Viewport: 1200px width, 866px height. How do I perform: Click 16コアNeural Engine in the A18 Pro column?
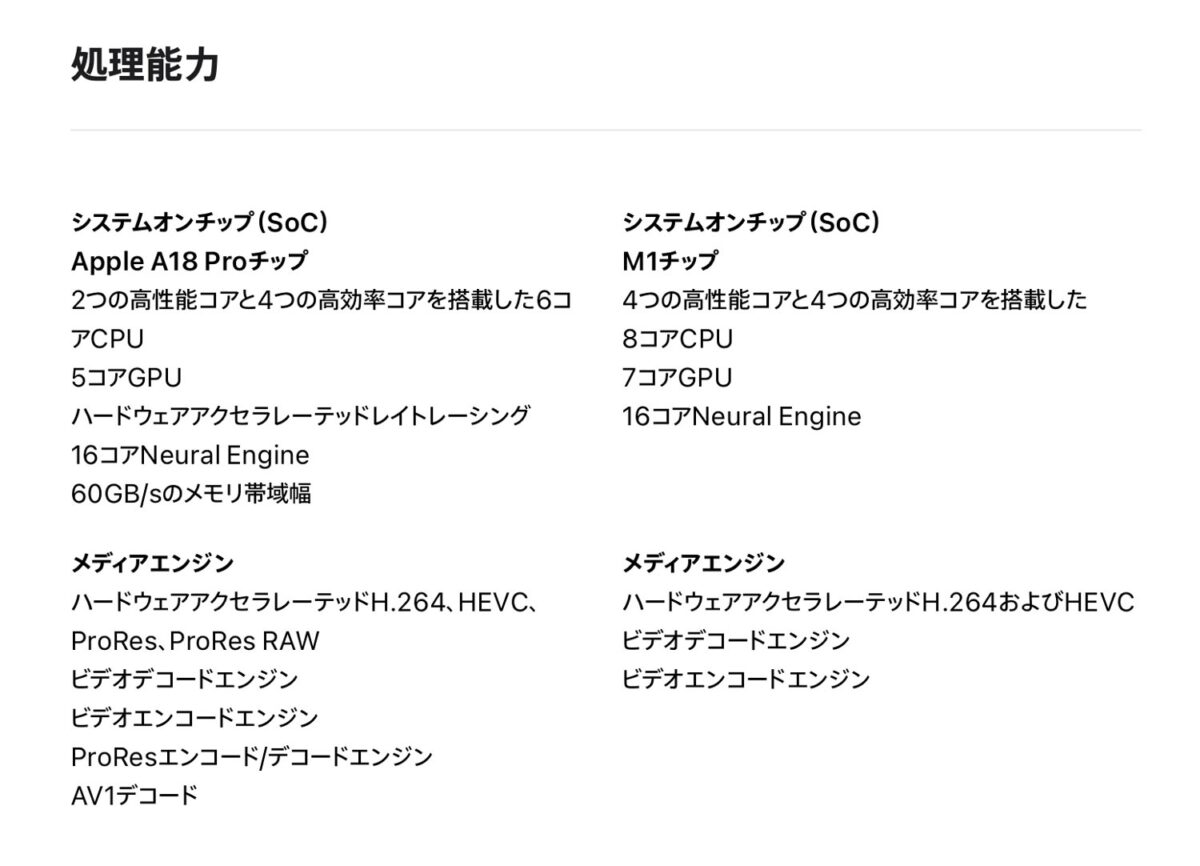pos(190,455)
